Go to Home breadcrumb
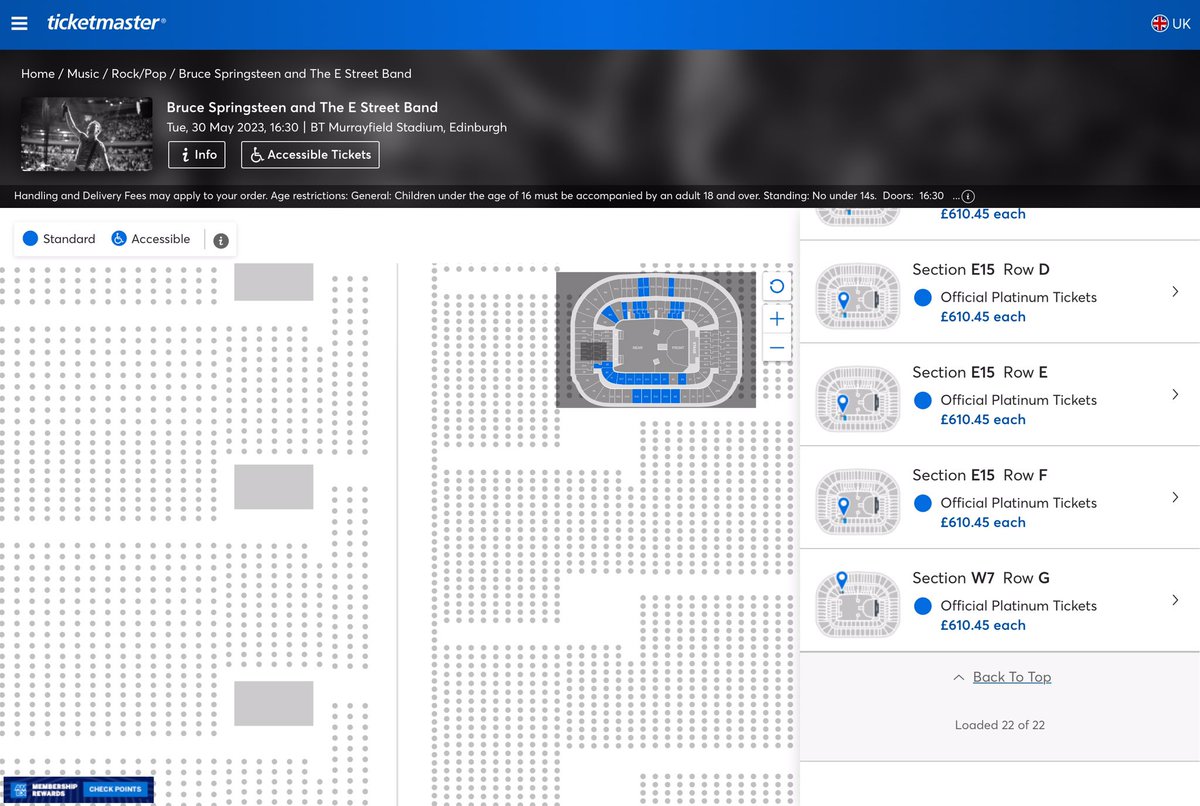Screen dimensions: 1200x806 tap(38, 74)
